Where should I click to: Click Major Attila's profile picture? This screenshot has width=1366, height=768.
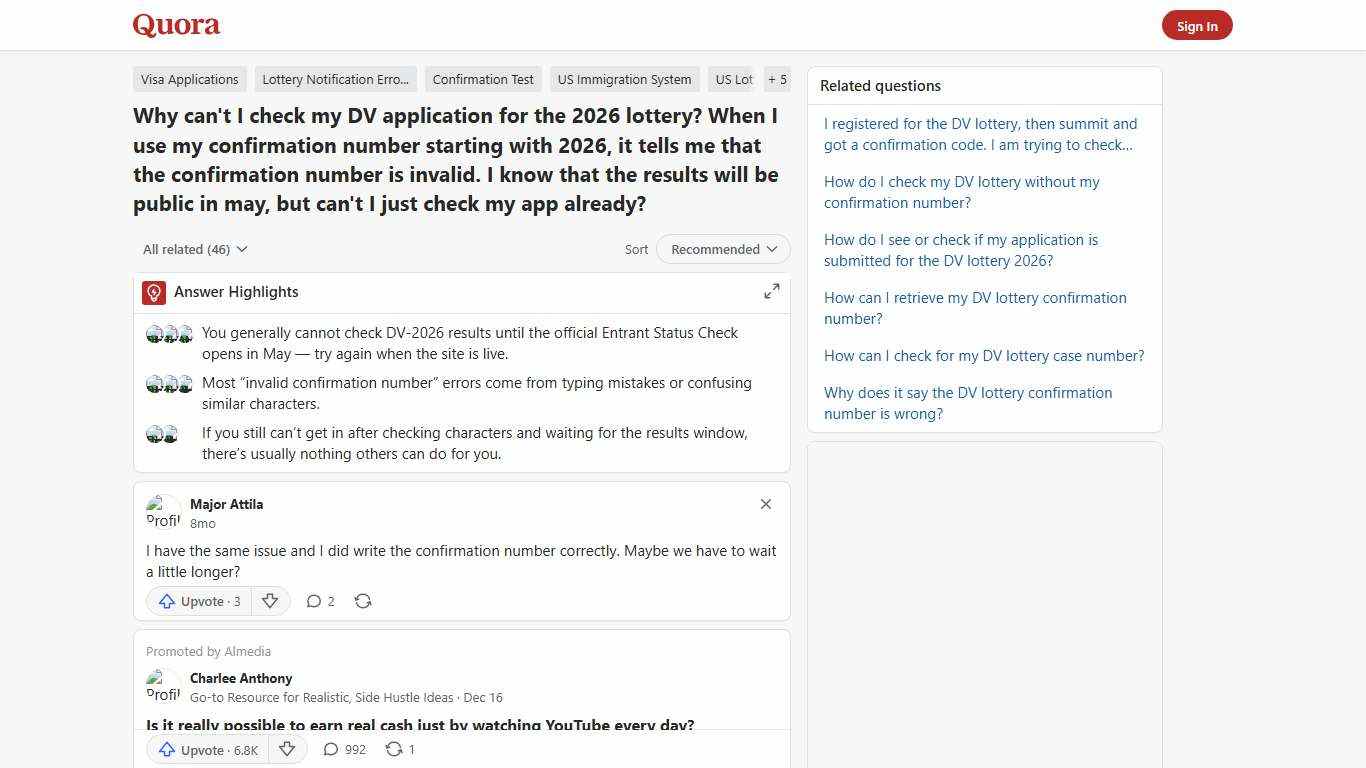(x=163, y=512)
